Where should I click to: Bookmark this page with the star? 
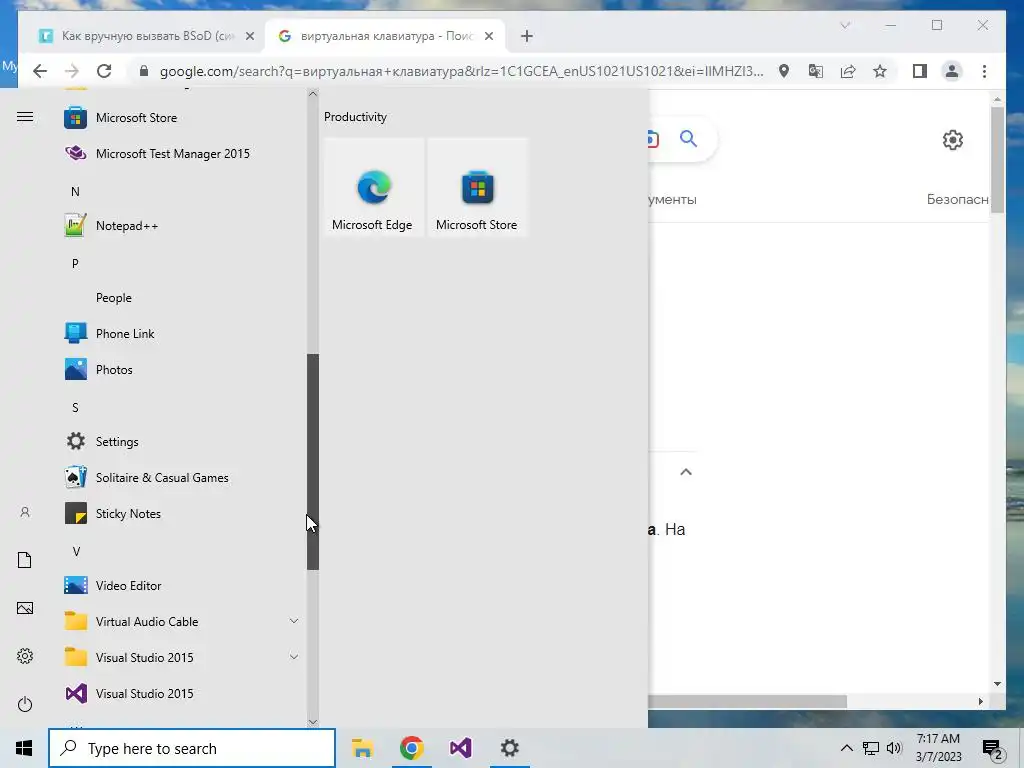(x=880, y=71)
